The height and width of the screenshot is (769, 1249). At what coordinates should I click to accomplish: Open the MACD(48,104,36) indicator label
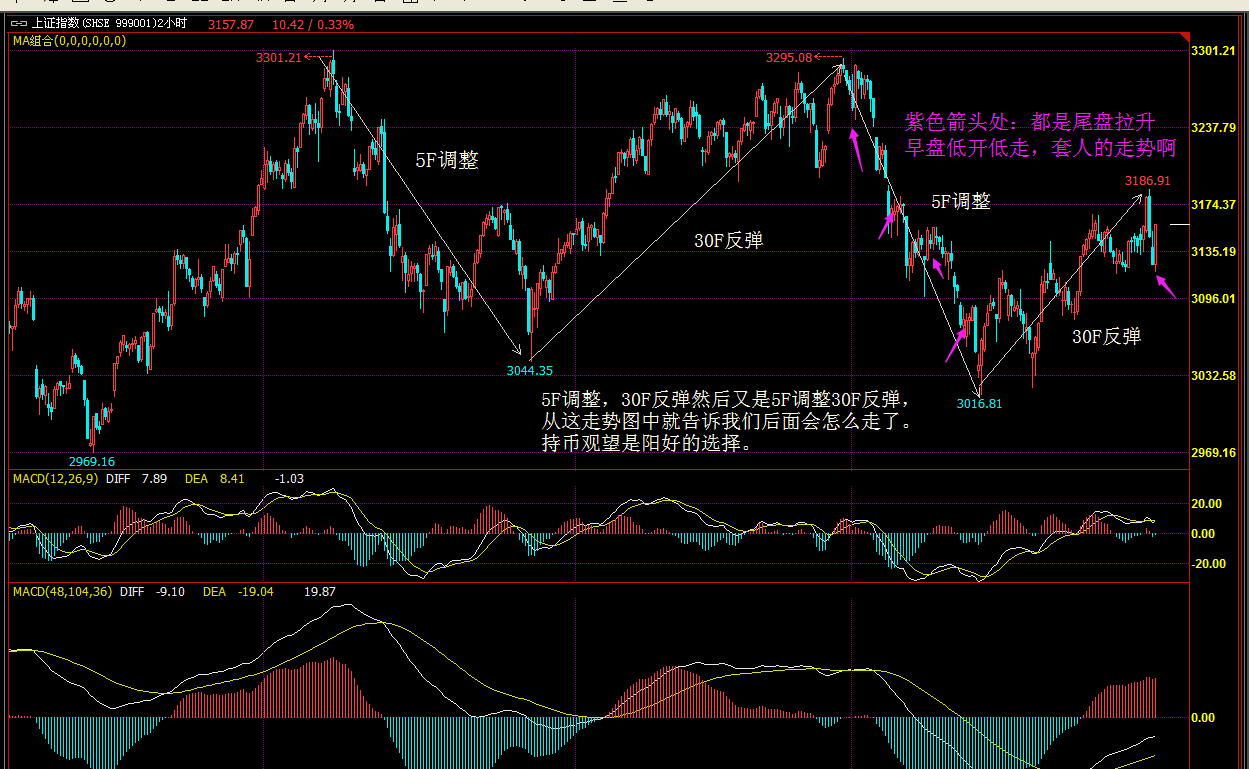tap(62, 592)
